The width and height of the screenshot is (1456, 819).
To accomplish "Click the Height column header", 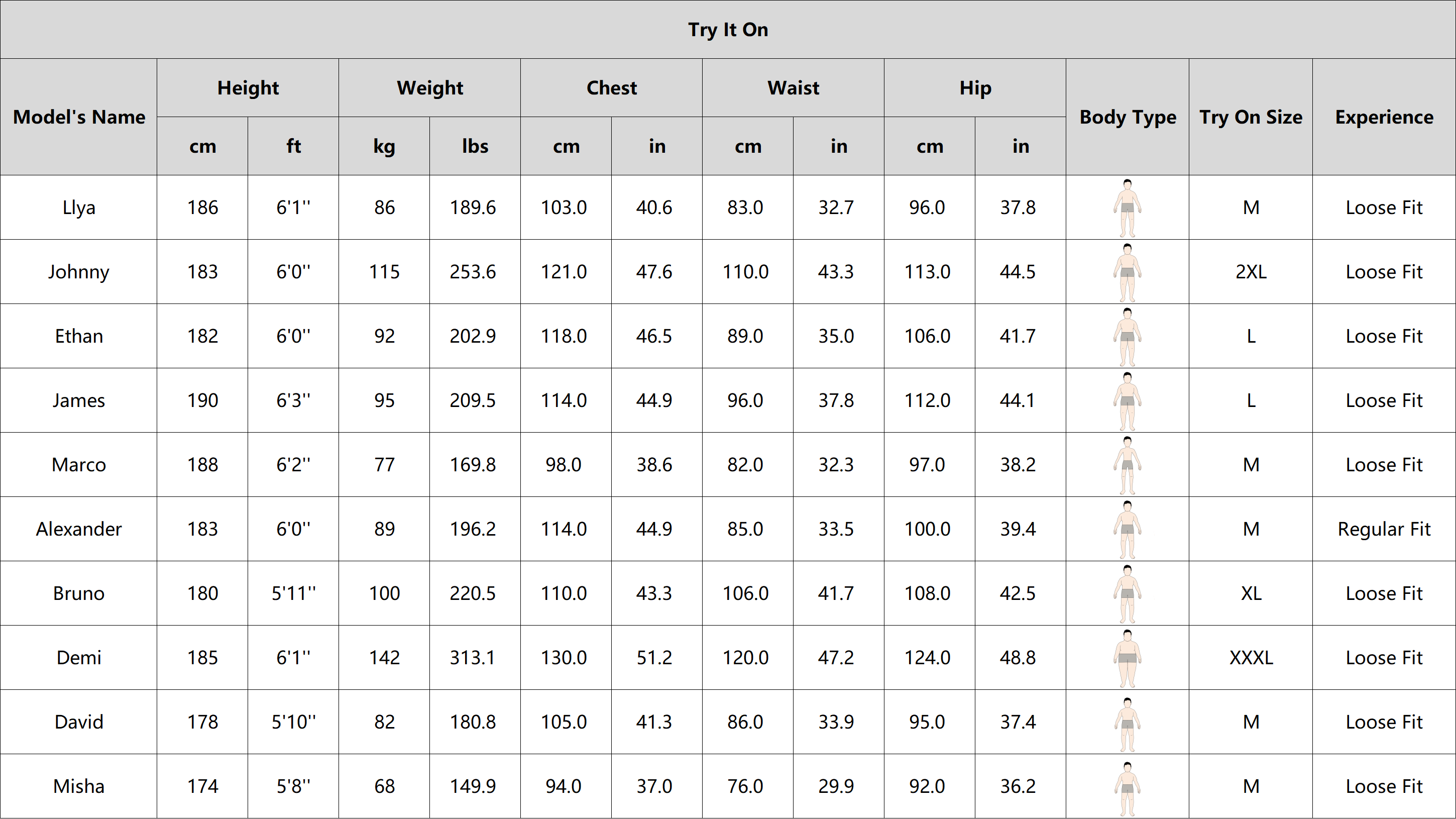I will (x=248, y=87).
